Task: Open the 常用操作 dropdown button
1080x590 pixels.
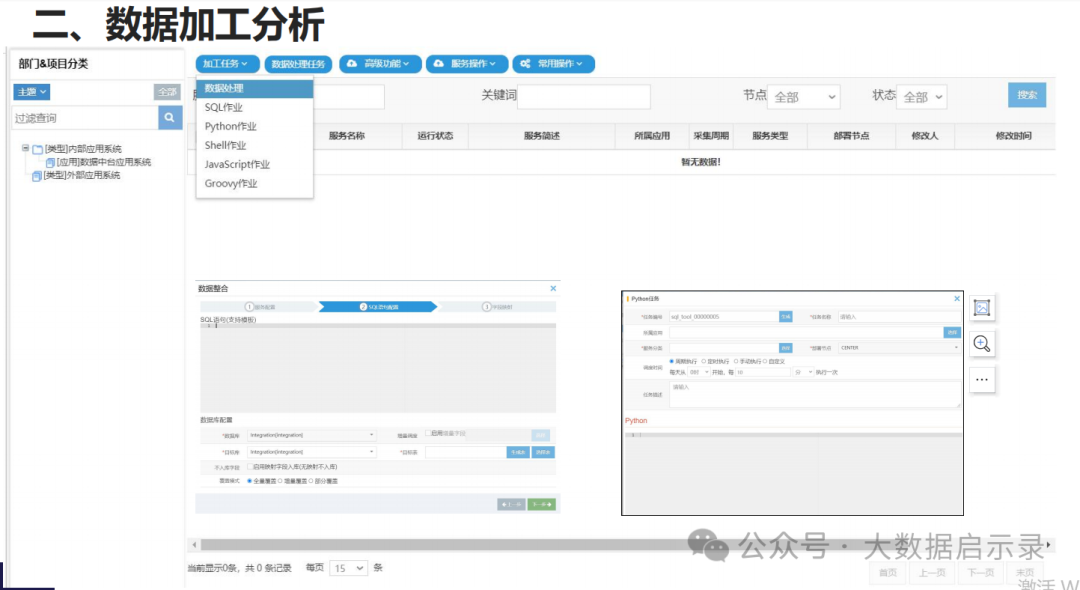Action: [553, 63]
